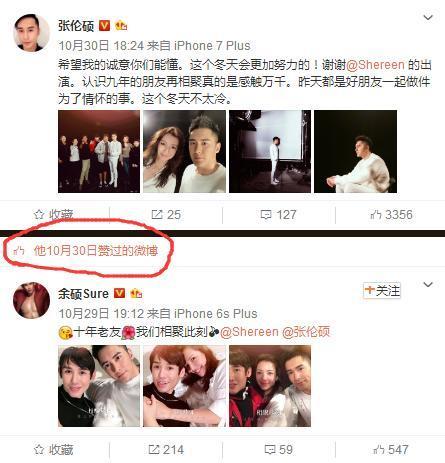
Task: Like the post showing 3356 likes
Action: (391, 215)
